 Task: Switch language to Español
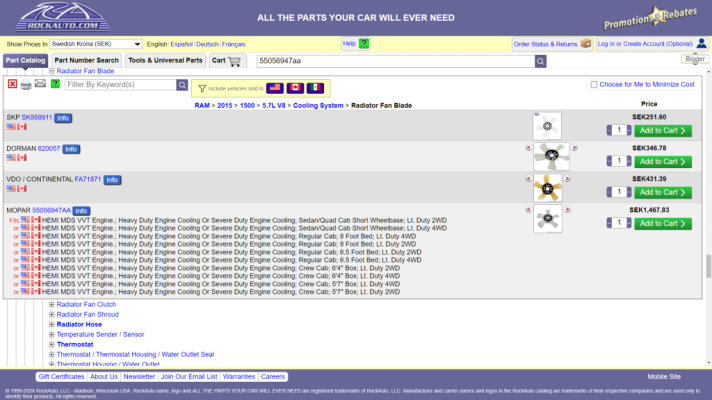coord(182,44)
